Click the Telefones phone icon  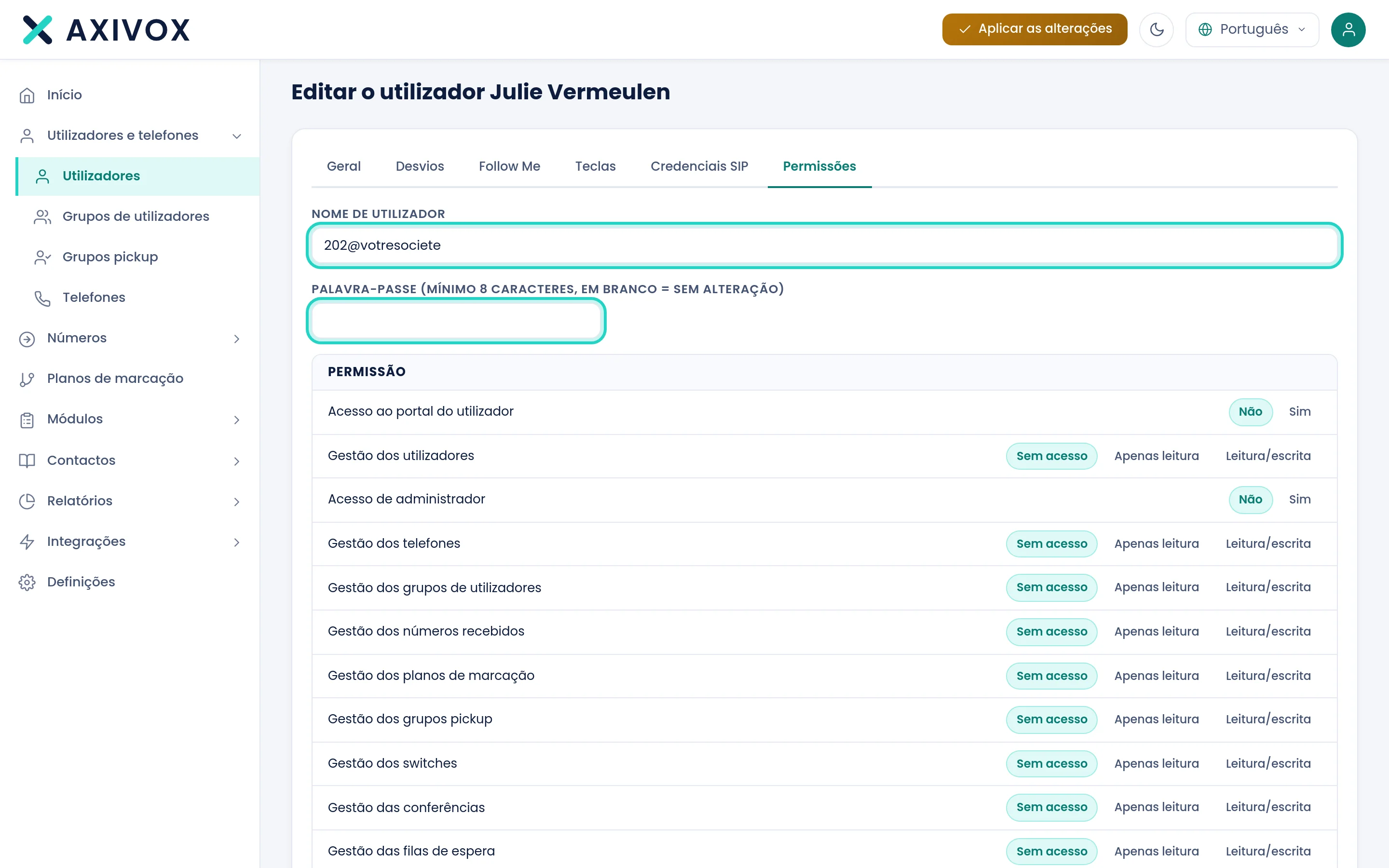[42, 298]
